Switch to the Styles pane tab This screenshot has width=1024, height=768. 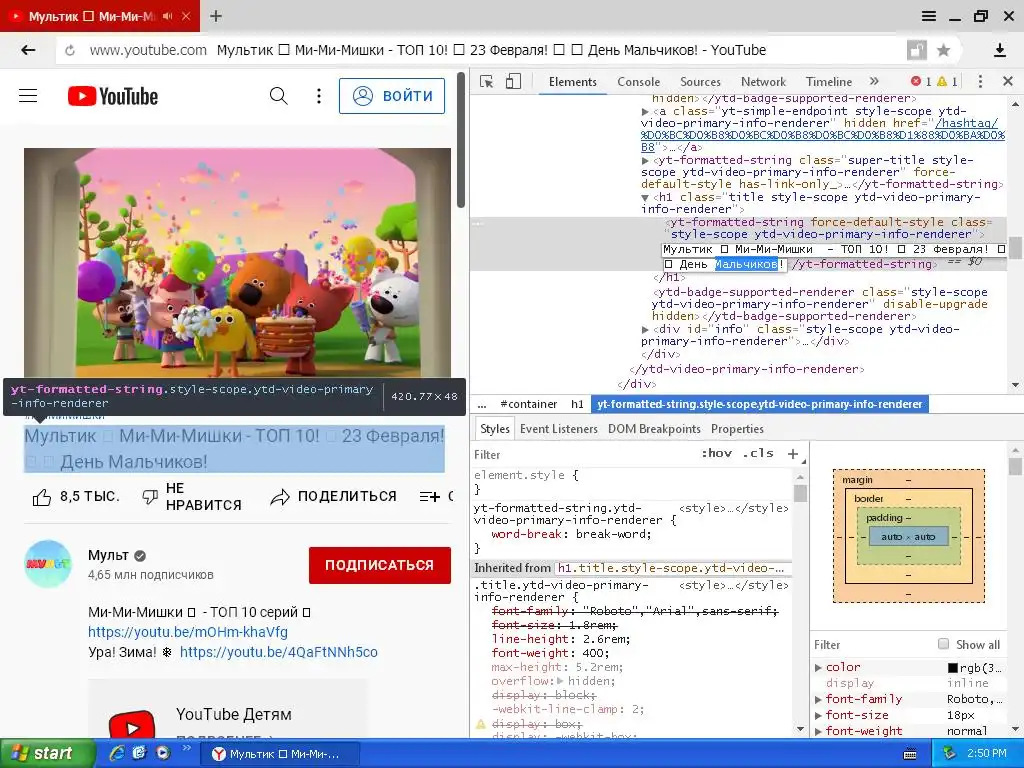(x=494, y=429)
